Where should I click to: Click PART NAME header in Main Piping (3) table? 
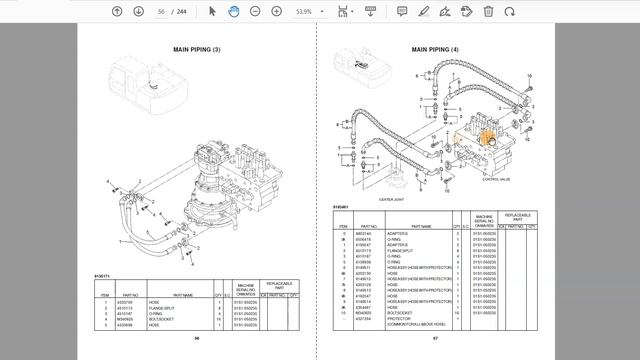(x=183, y=295)
